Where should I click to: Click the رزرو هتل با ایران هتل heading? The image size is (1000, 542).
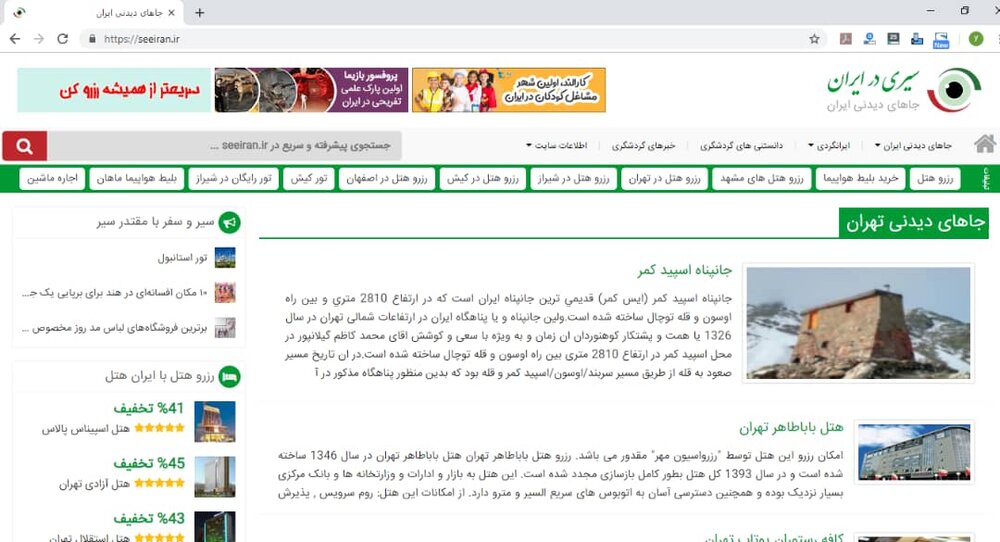click(x=159, y=376)
